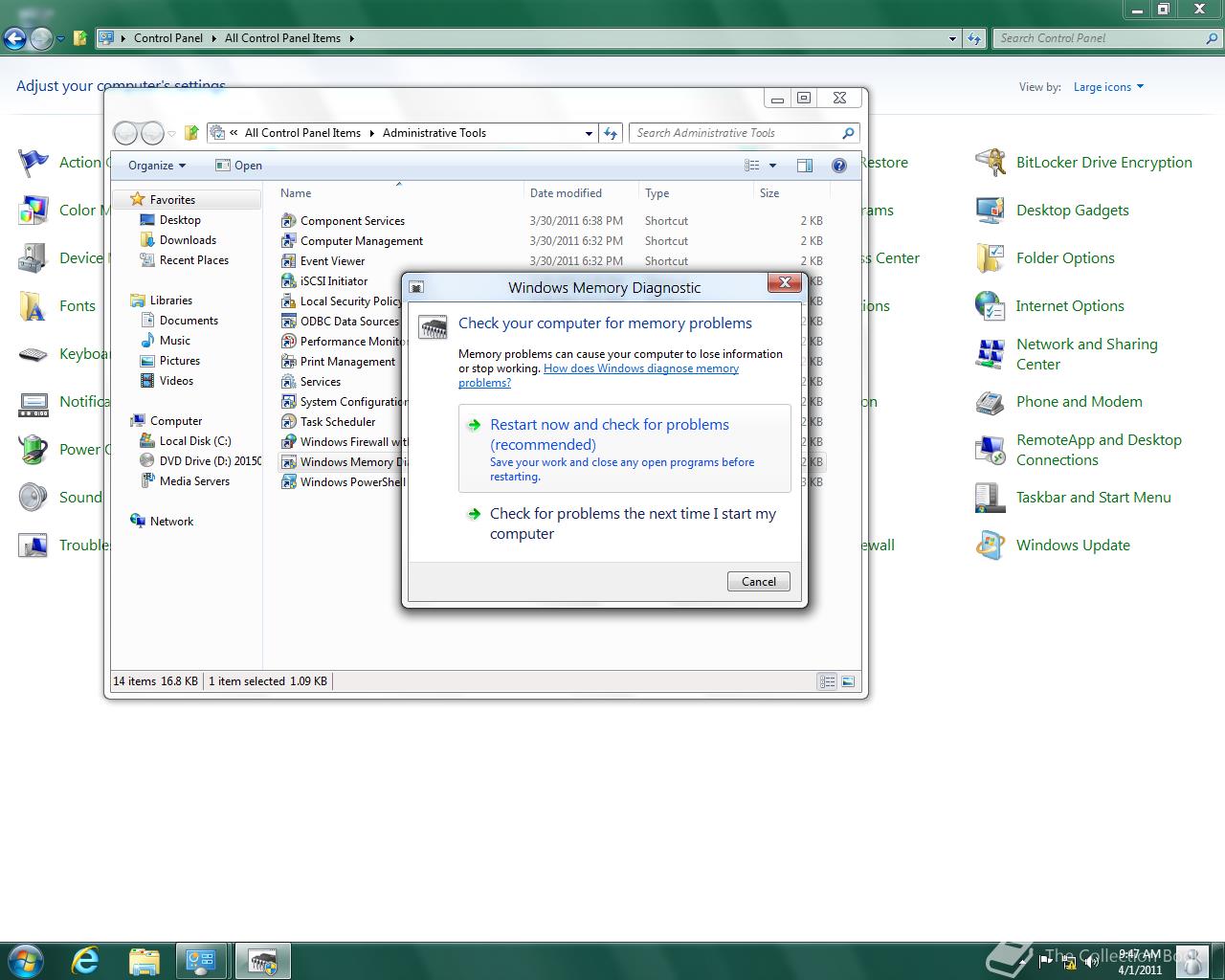
Task: Open Folder Options icon
Action: (x=990, y=258)
